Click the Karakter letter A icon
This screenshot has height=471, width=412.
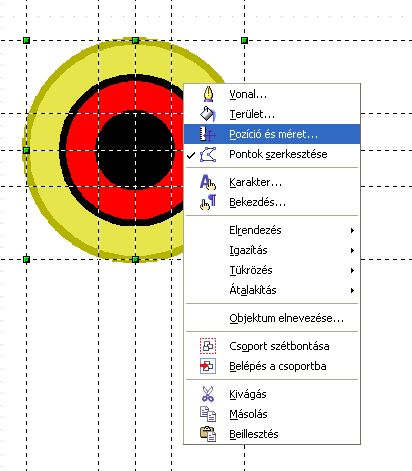point(208,182)
